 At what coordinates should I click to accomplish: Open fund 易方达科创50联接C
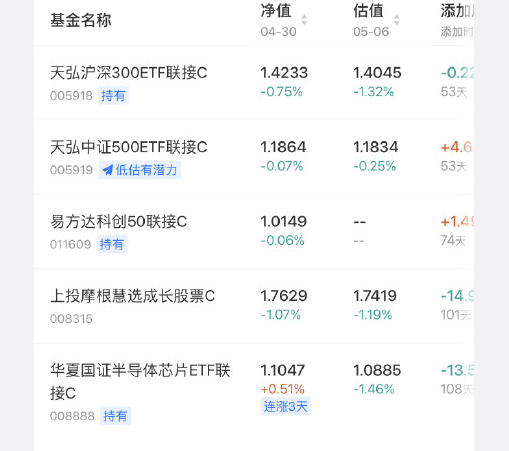[119, 222]
